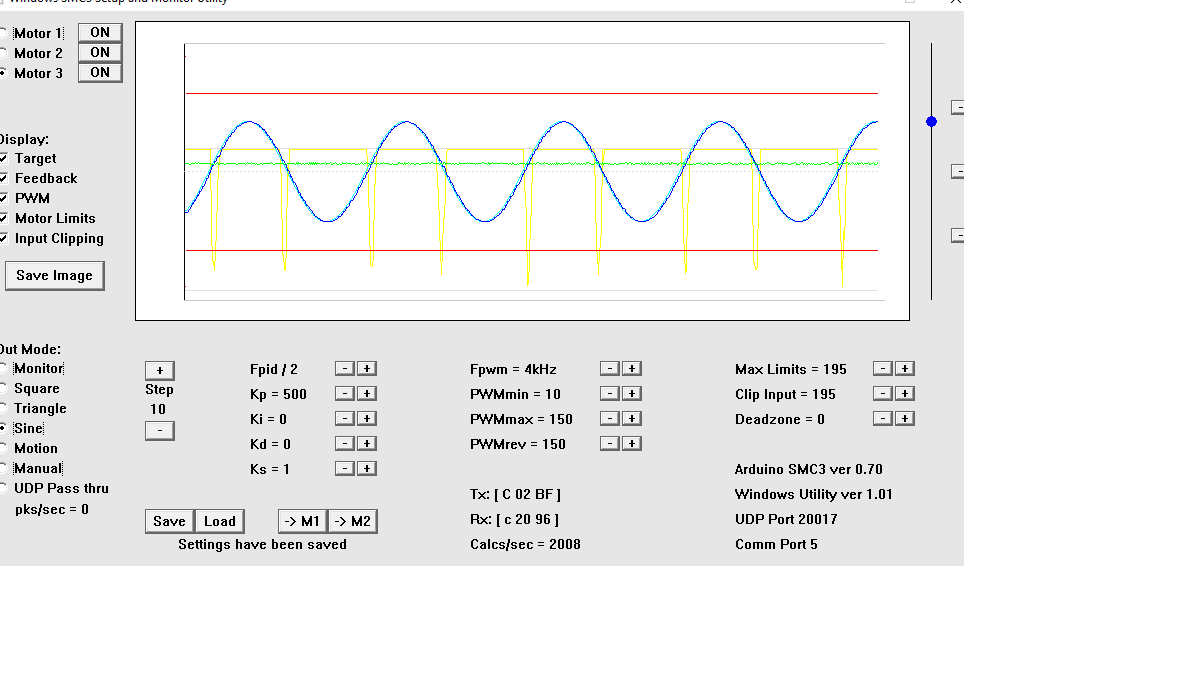The image size is (1200, 684).
Task: Decrease Clip Input value
Action: tap(882, 394)
